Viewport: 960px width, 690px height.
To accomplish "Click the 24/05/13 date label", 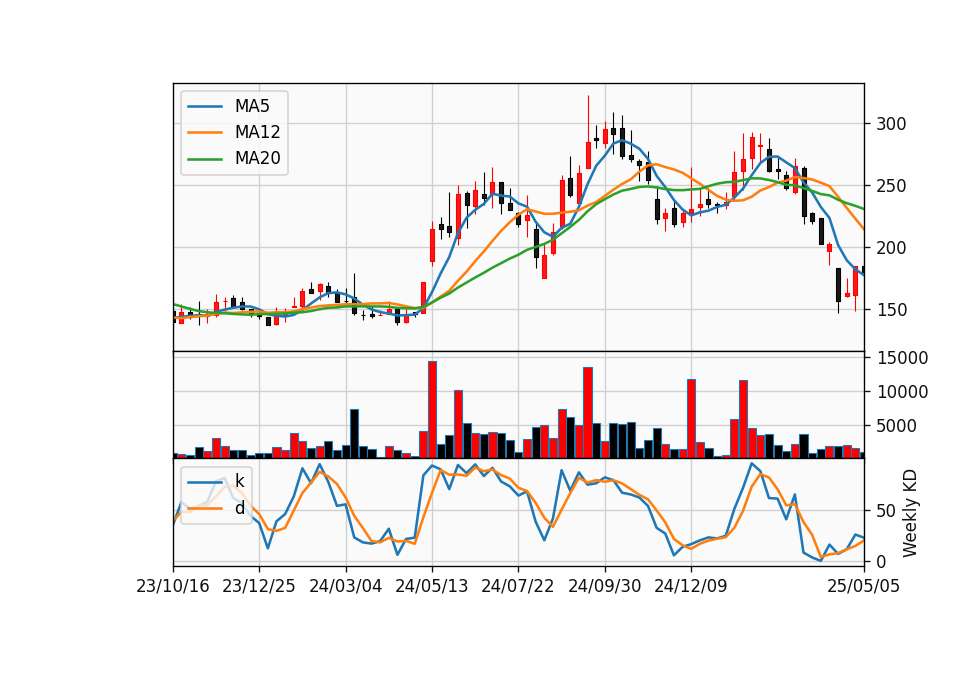I will coord(432,587).
